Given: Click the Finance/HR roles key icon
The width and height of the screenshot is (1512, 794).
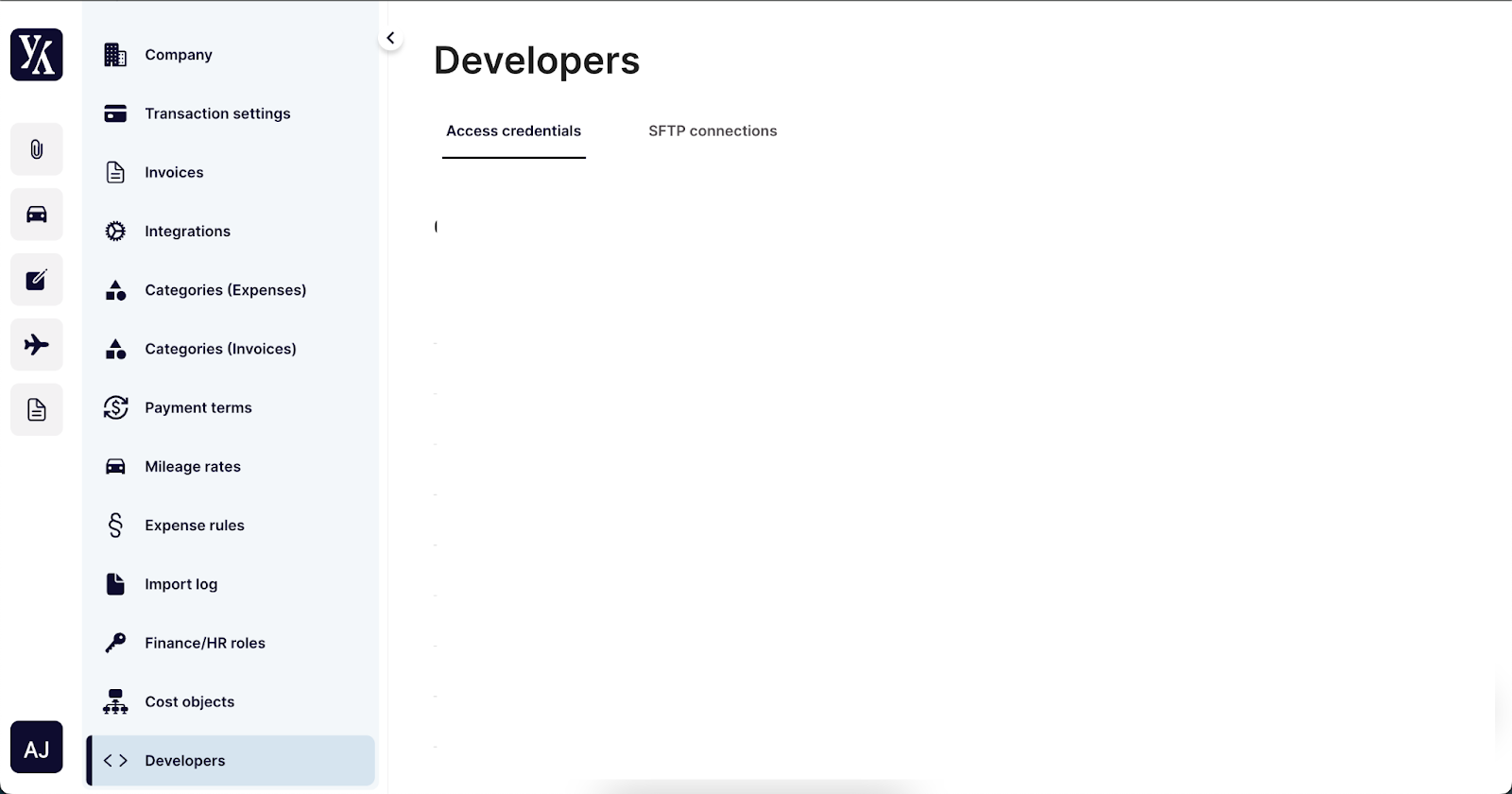Looking at the screenshot, I should point(115,643).
